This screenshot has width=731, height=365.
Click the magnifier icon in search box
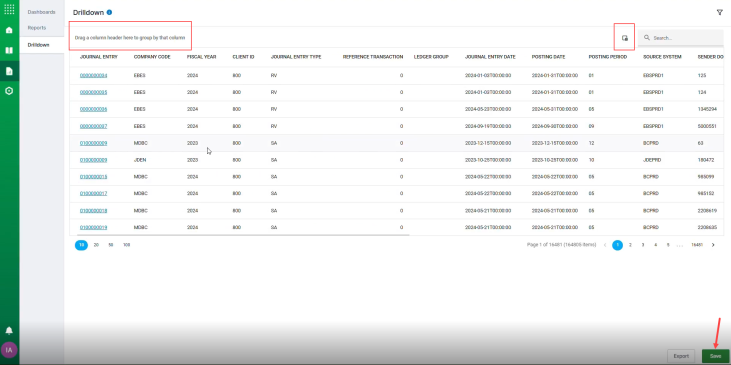(647, 38)
